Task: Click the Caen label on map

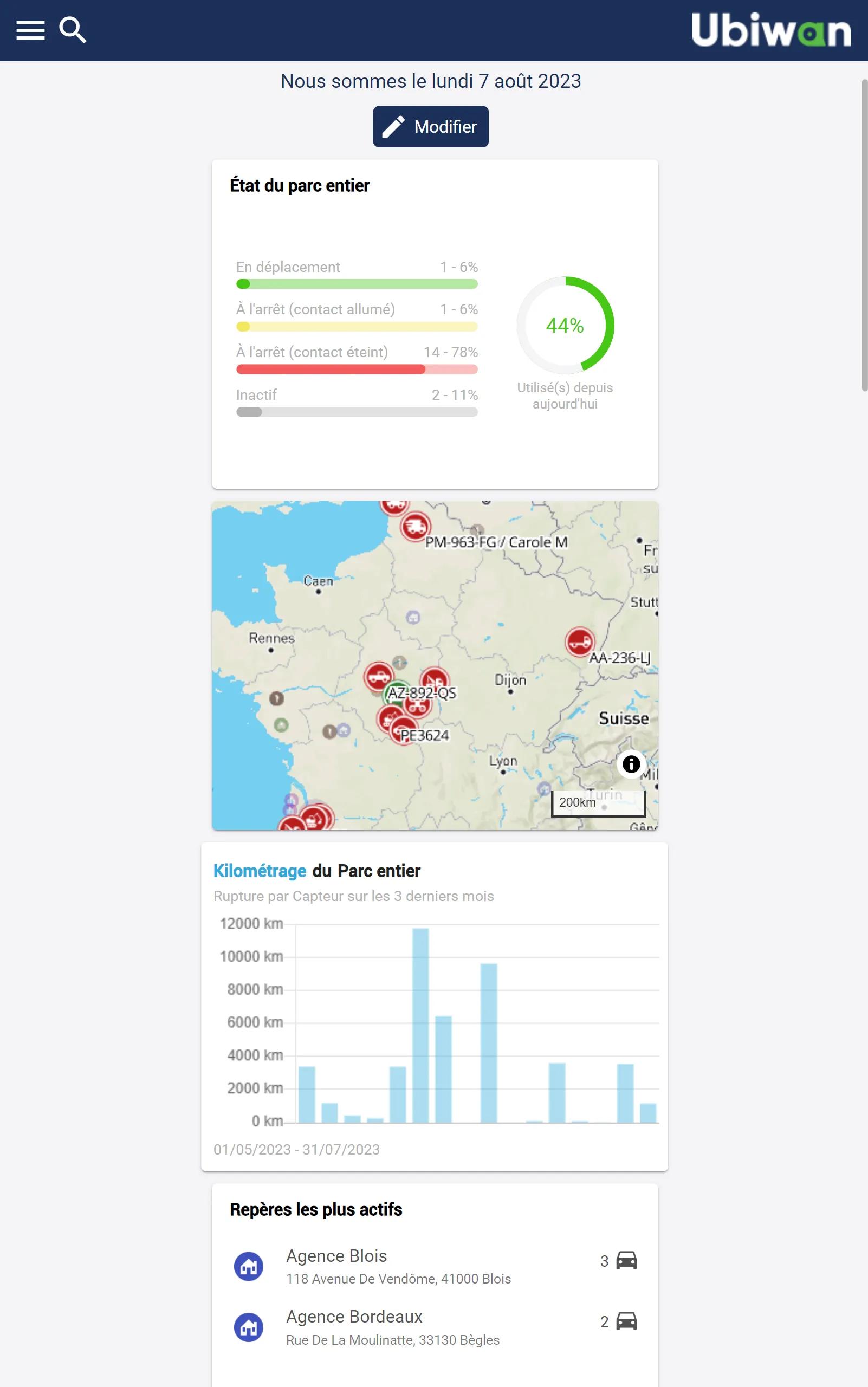Action: click(x=318, y=581)
